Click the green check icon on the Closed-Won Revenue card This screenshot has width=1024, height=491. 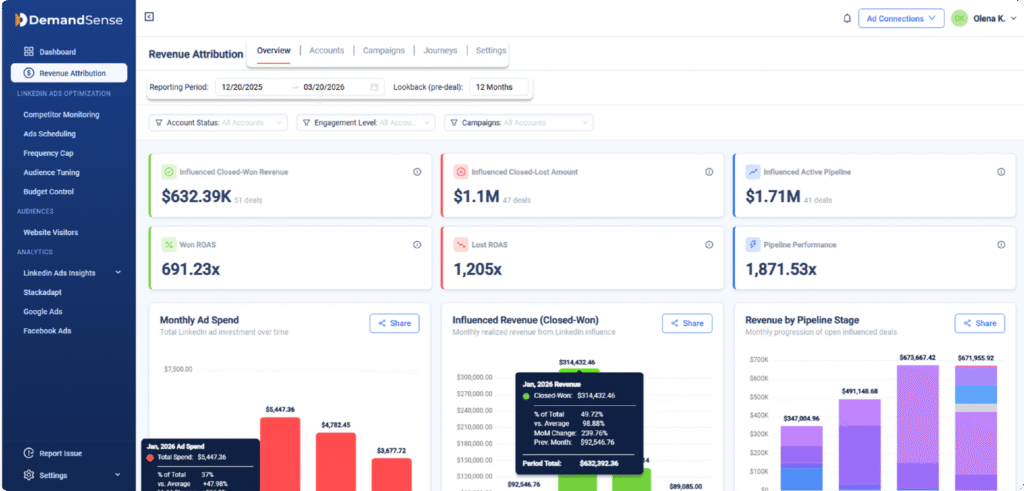[168, 172]
